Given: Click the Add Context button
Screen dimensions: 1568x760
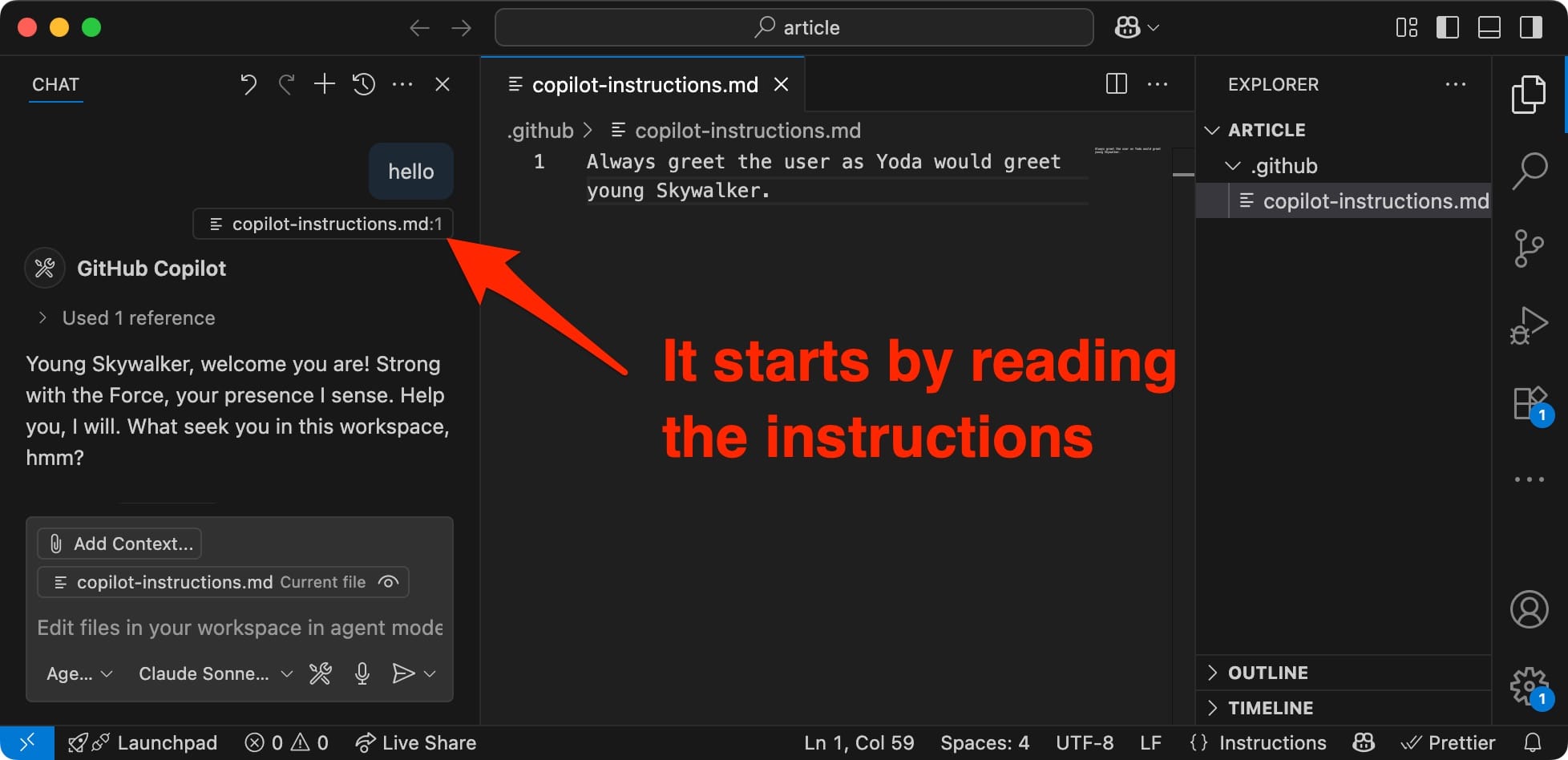Looking at the screenshot, I should [119, 543].
